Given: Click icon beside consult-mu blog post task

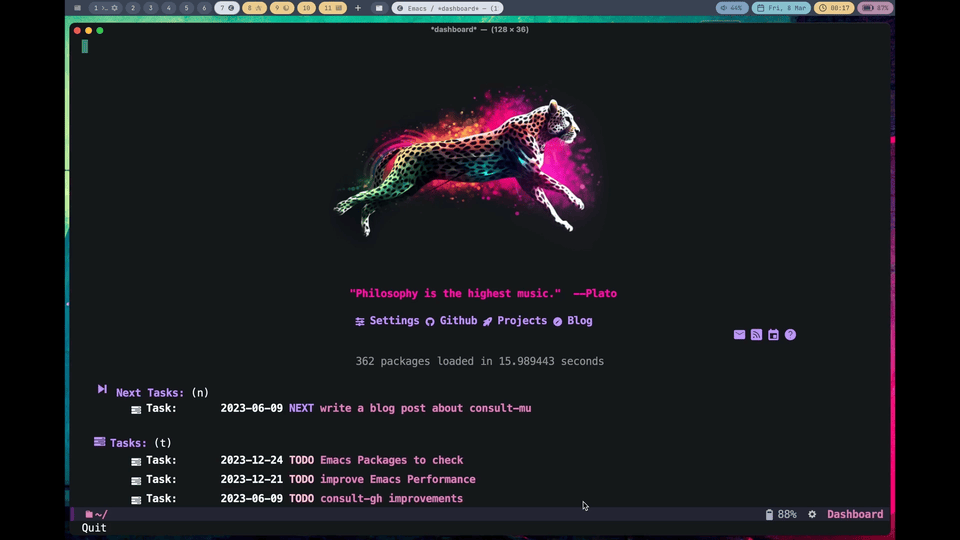Looking at the screenshot, I should (x=136, y=410).
